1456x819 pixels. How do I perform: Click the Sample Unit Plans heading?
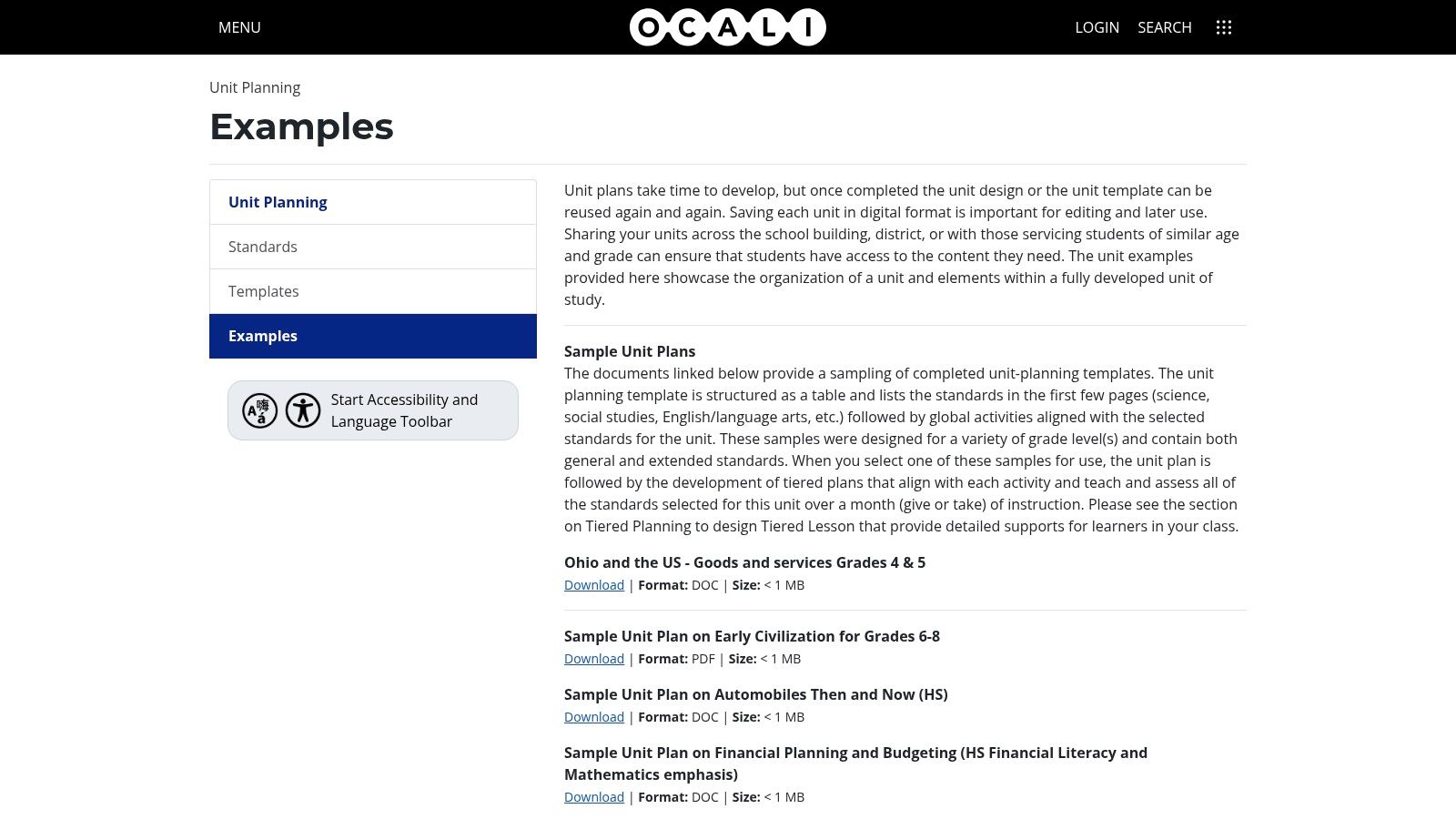point(630,351)
